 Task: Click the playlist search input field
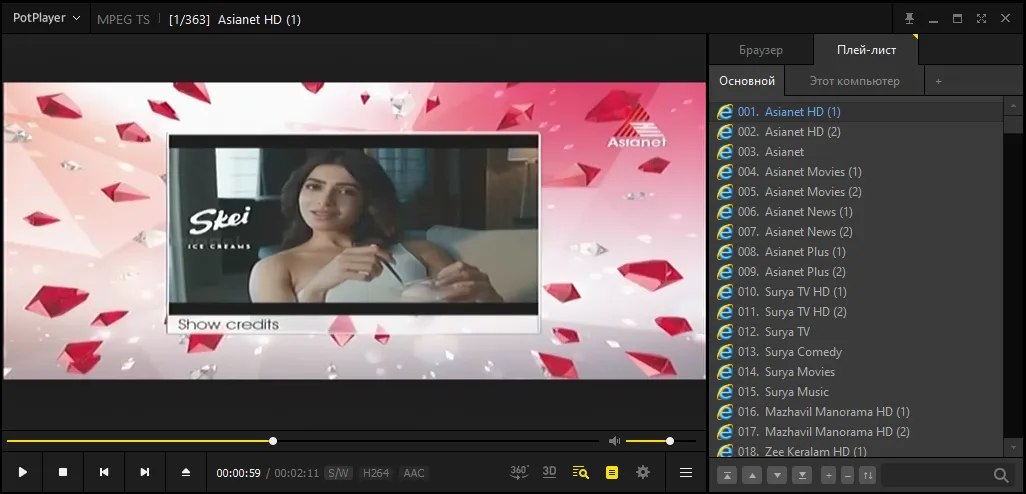coord(936,475)
